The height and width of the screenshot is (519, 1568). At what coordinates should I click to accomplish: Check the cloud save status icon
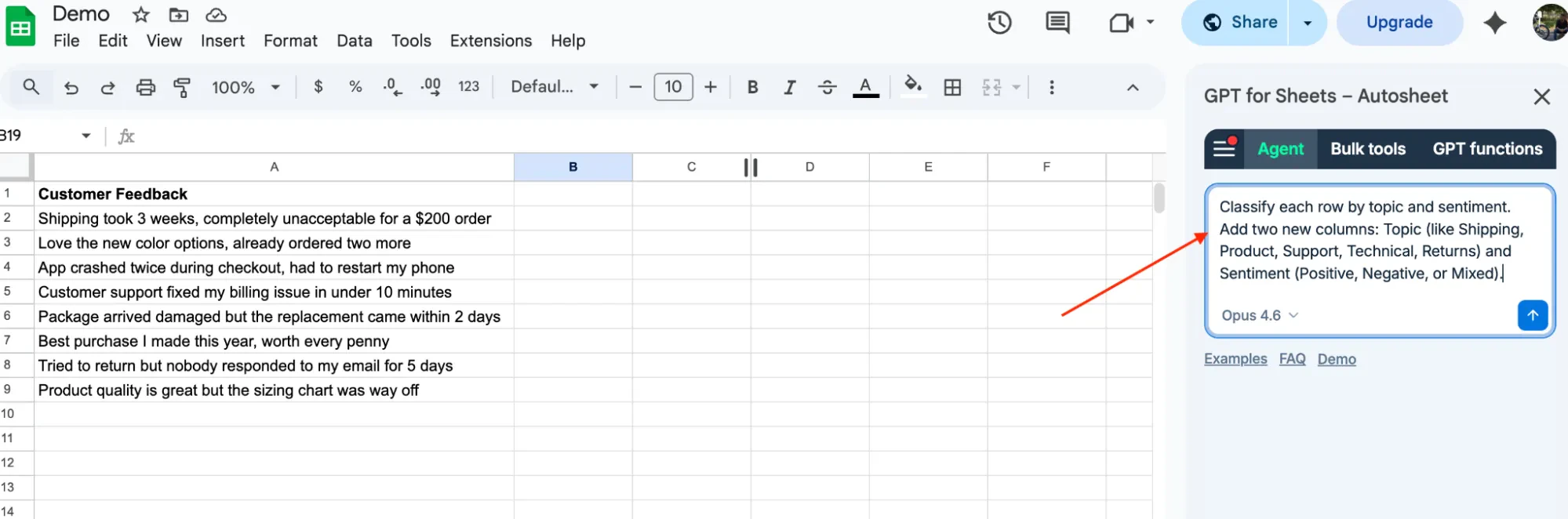(x=216, y=15)
